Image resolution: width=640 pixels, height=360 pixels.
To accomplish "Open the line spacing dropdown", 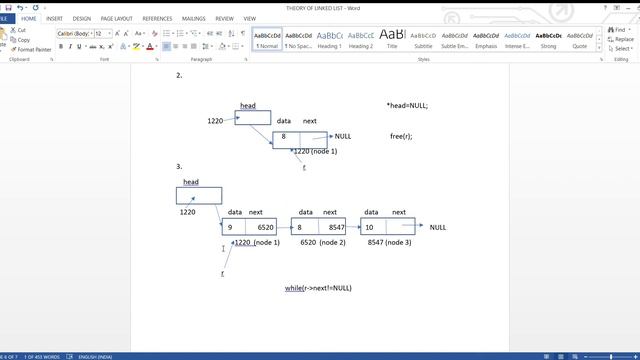I will [x=207, y=47].
